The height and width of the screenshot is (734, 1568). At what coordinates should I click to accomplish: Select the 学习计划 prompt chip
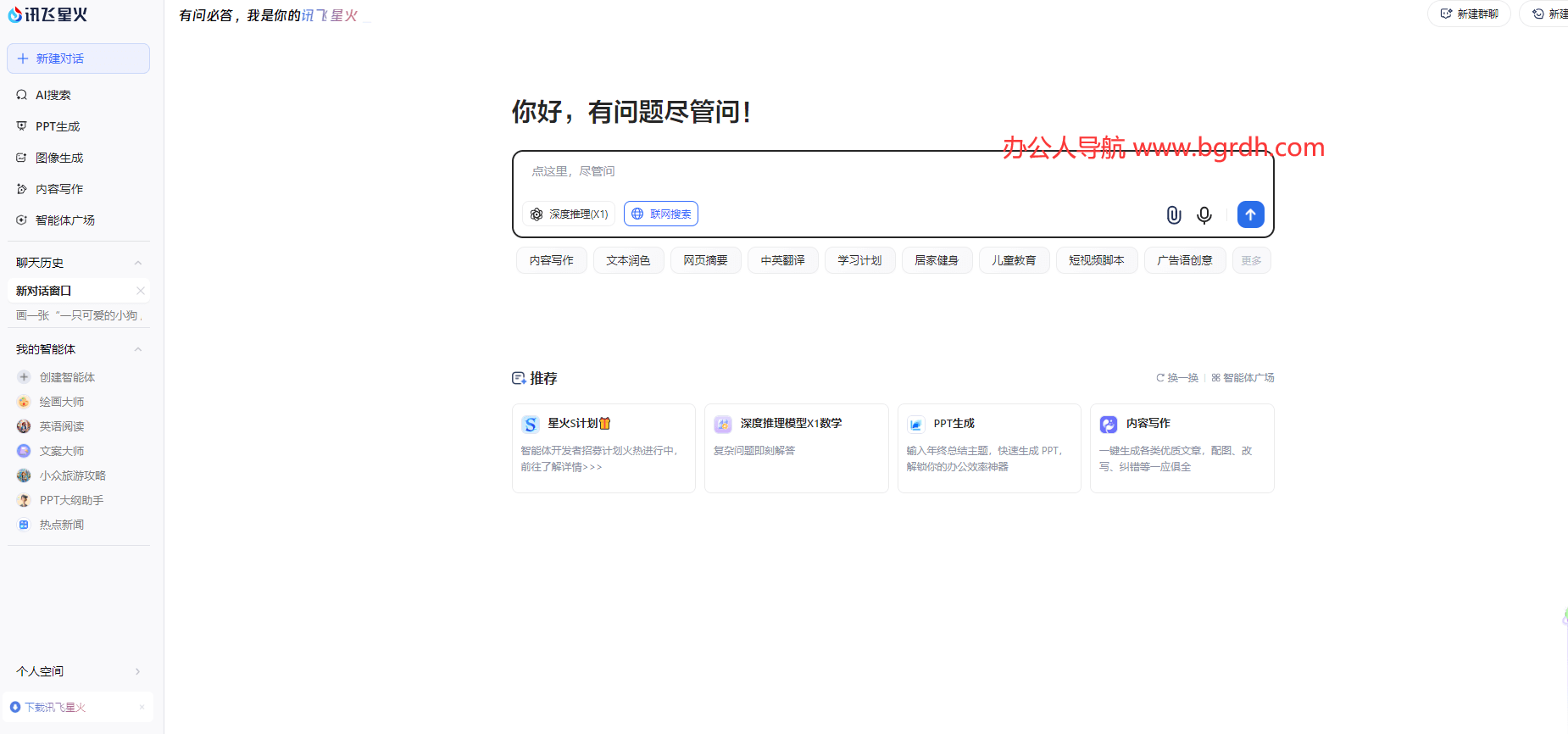860,261
